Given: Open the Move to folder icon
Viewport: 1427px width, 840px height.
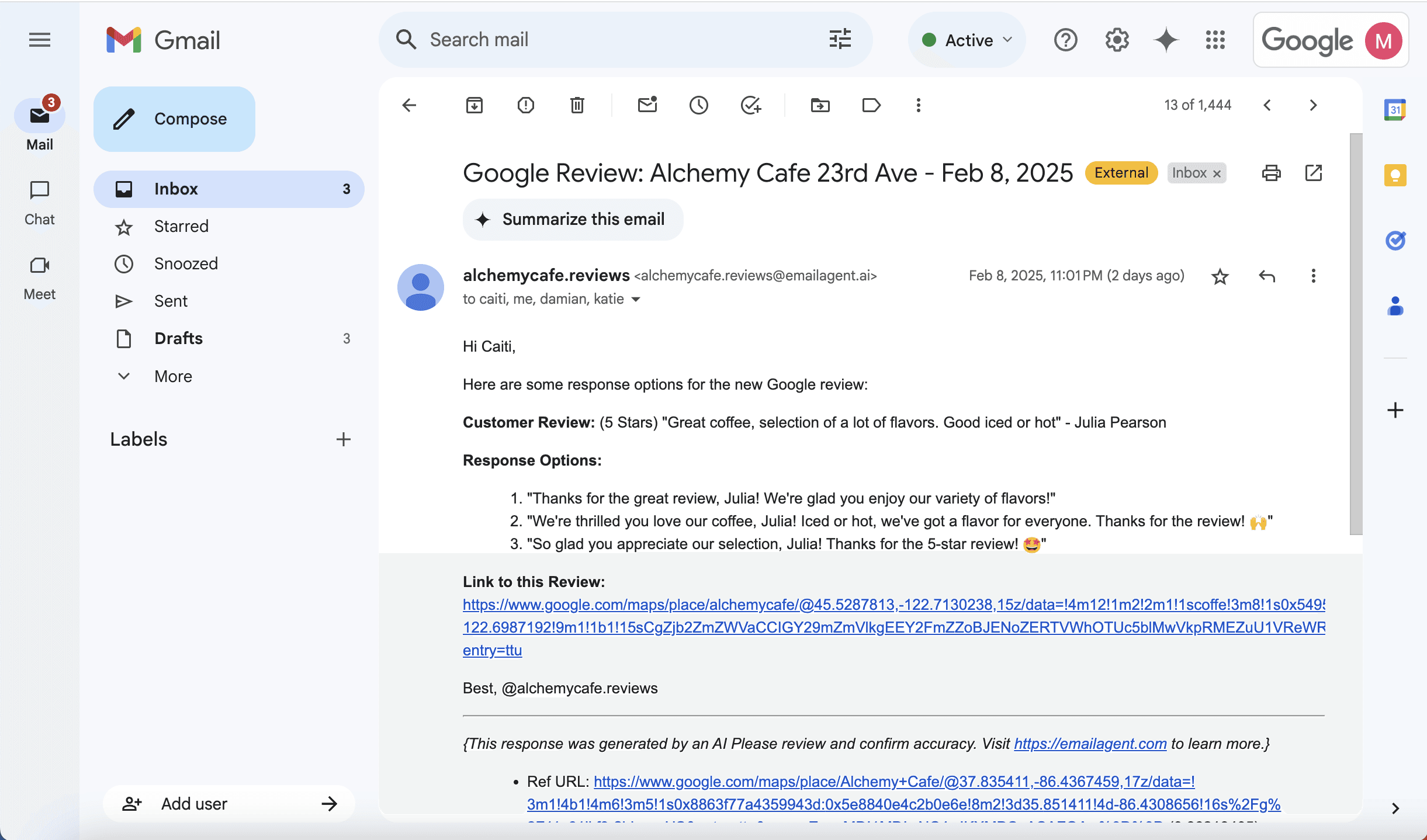Looking at the screenshot, I should tap(820, 105).
